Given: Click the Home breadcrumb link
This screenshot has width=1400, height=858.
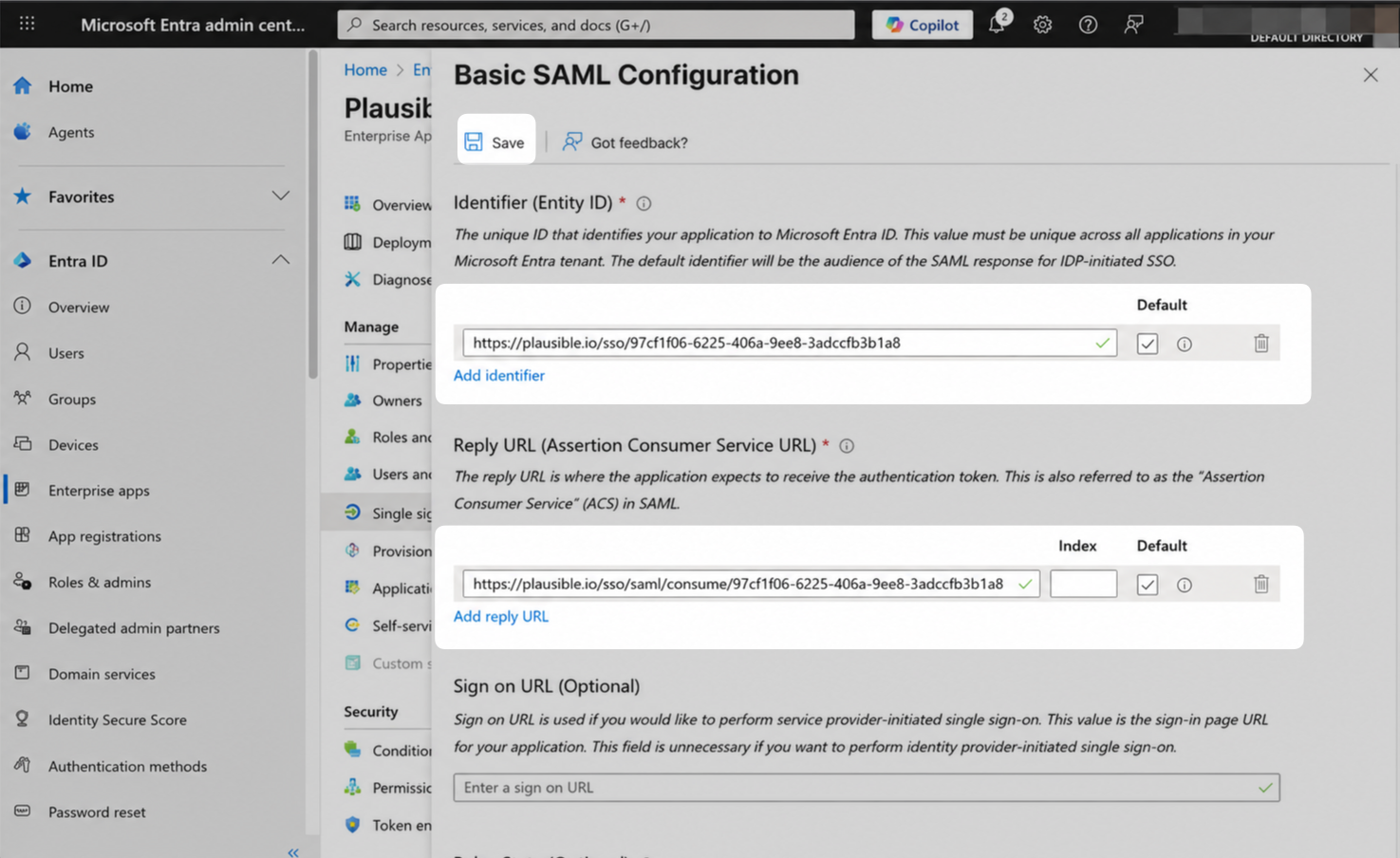Looking at the screenshot, I should [x=365, y=70].
